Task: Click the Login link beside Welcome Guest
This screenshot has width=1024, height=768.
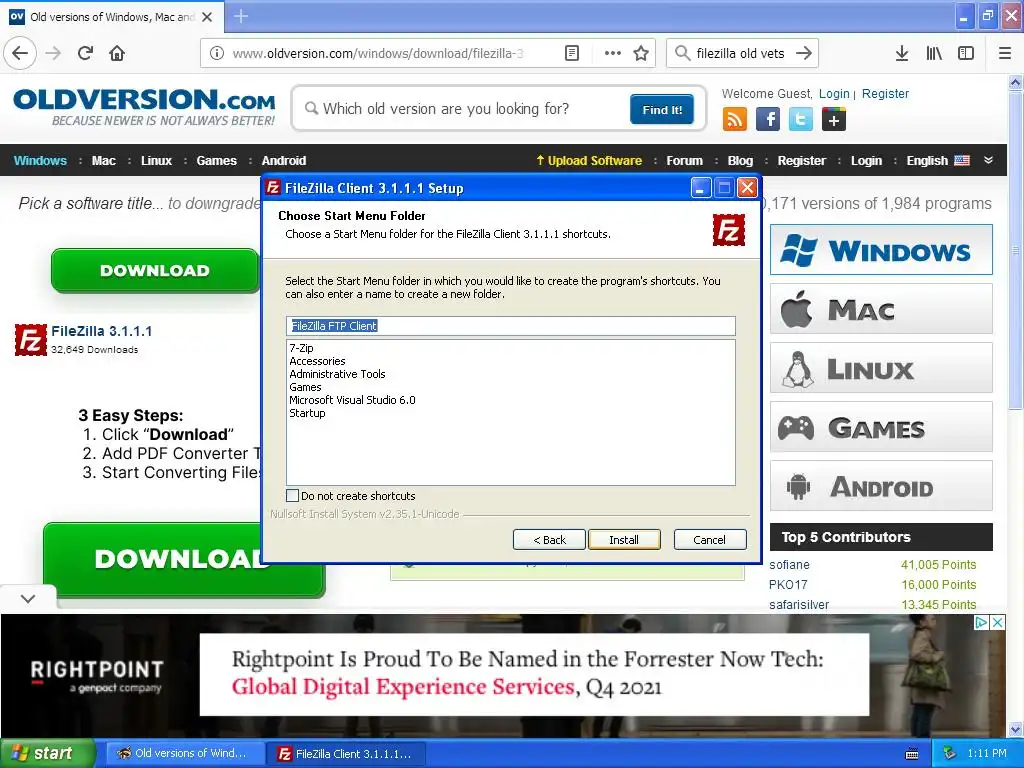Action: pyautogui.click(x=835, y=93)
